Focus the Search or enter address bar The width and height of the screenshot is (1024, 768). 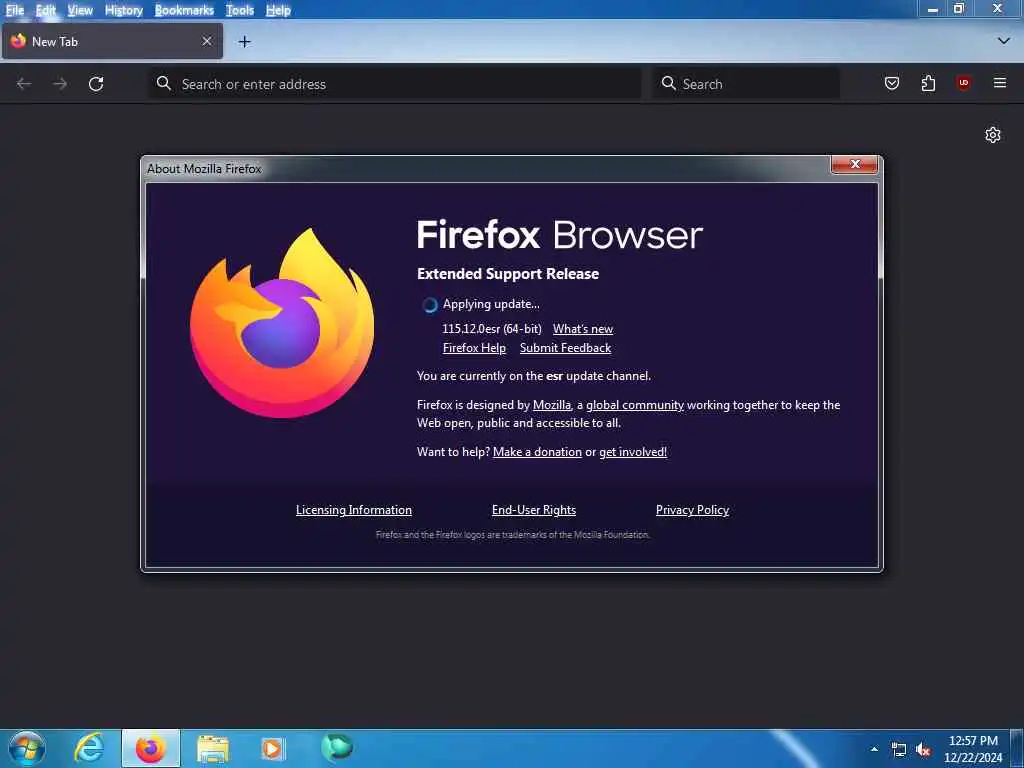point(395,84)
